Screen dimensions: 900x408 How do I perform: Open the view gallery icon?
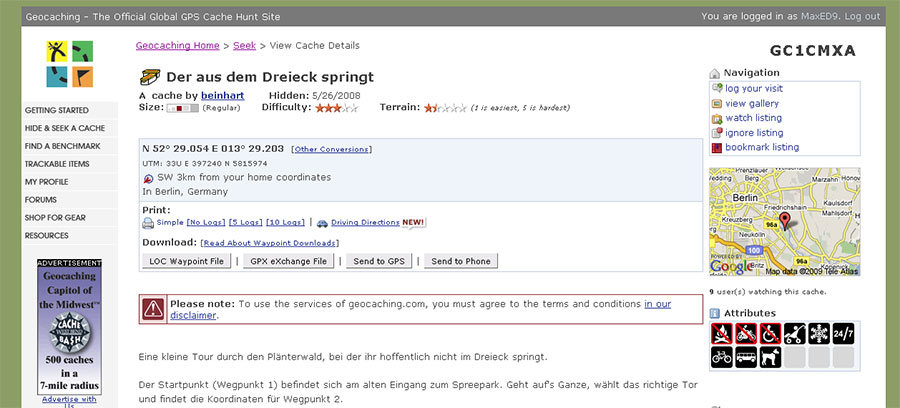coord(716,104)
